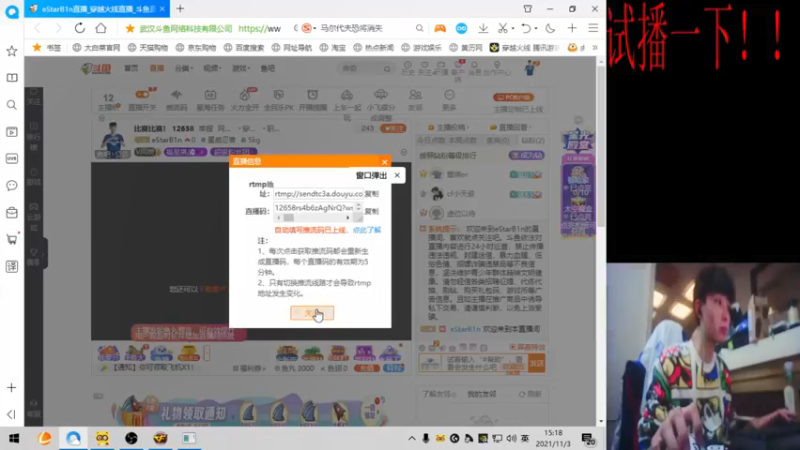Copy the rtmp address with 复制
Image resolution: width=800 pixels, height=450 pixels.
(371, 194)
